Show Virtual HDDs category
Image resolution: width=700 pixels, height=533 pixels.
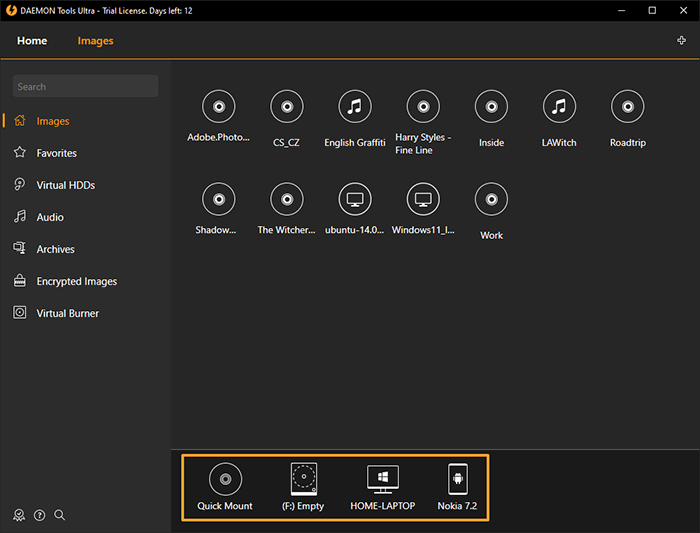pos(54,185)
